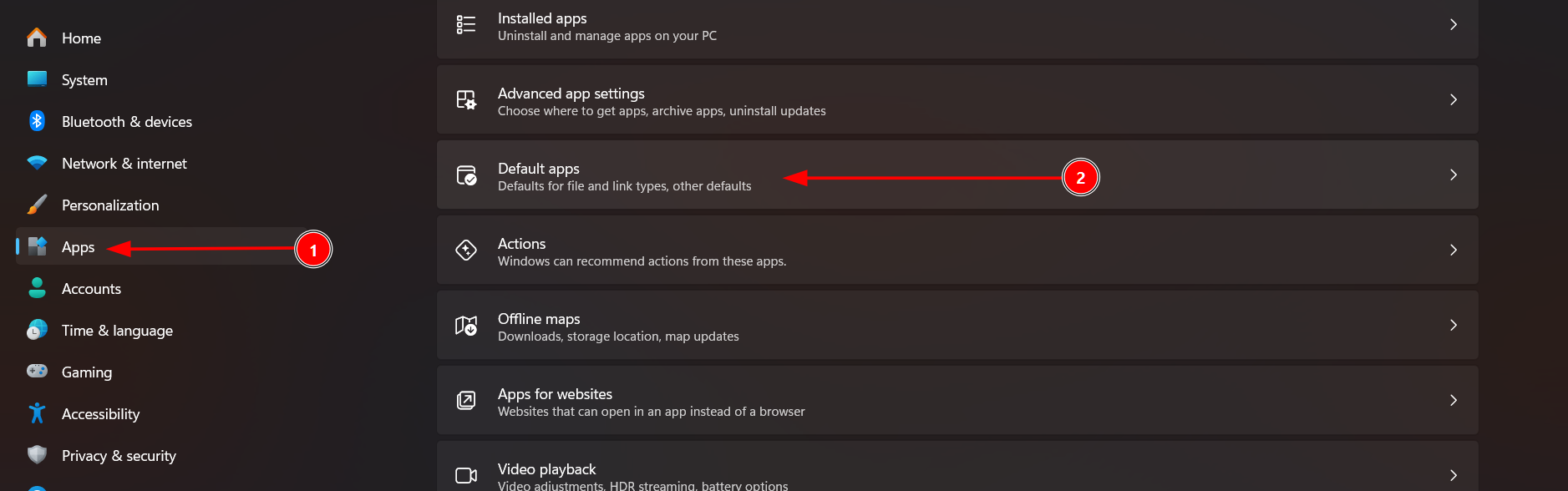
Task: Click the Bluetooth icon in sidebar
Action: (x=37, y=121)
